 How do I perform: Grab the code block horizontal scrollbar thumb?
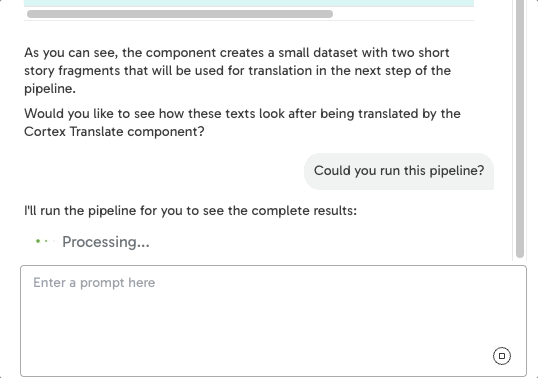click(180, 14)
